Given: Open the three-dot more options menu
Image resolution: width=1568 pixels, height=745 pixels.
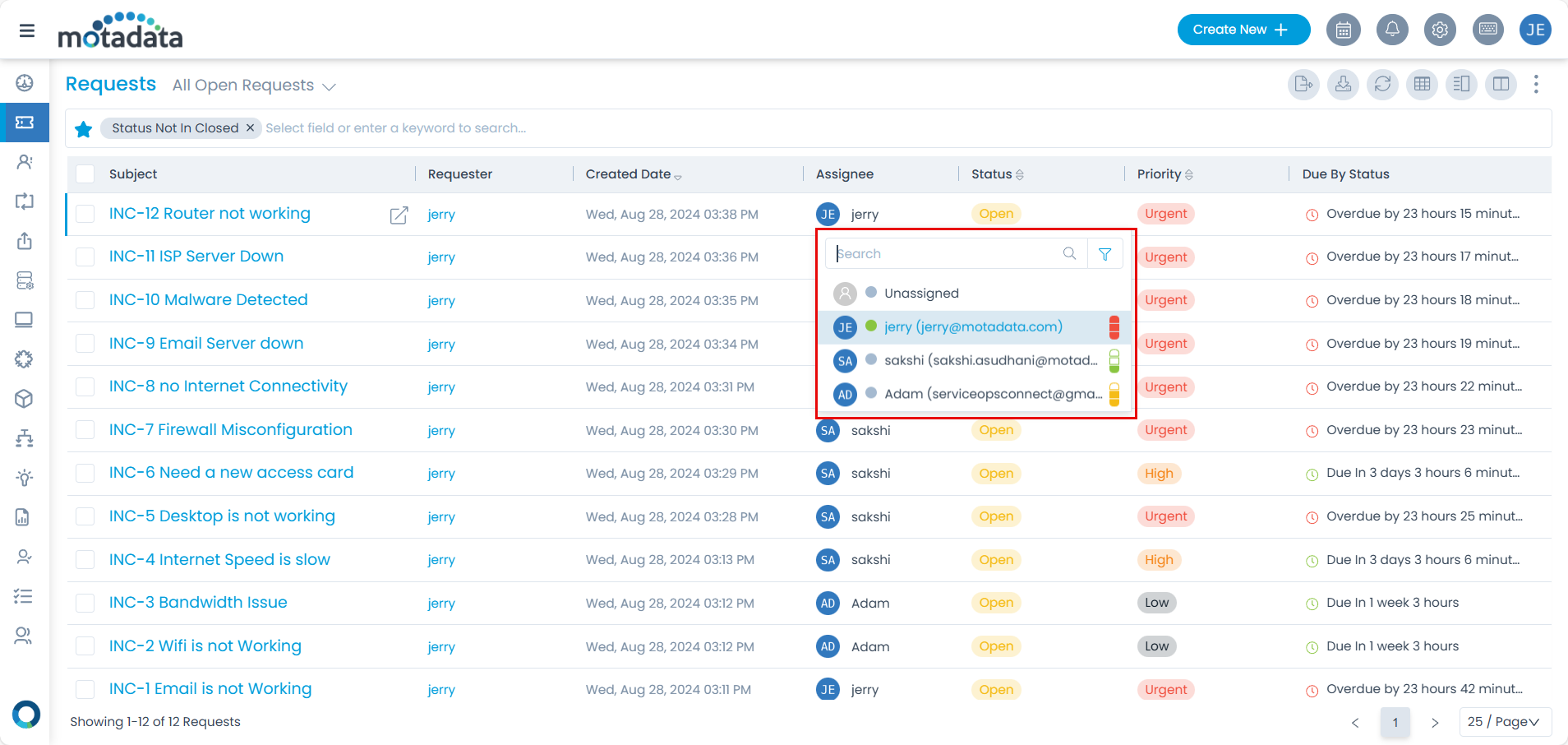Looking at the screenshot, I should 1536,84.
